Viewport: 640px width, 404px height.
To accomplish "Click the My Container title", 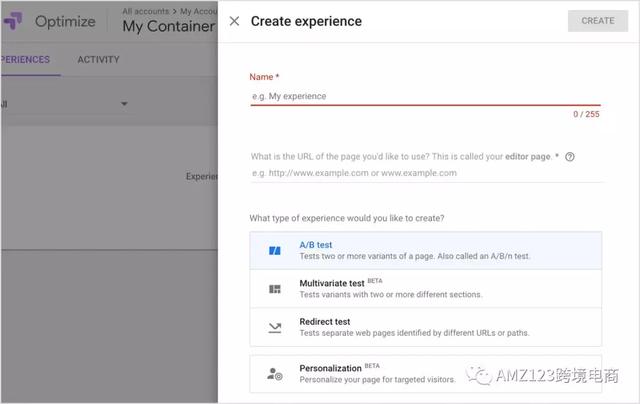I will [x=169, y=26].
